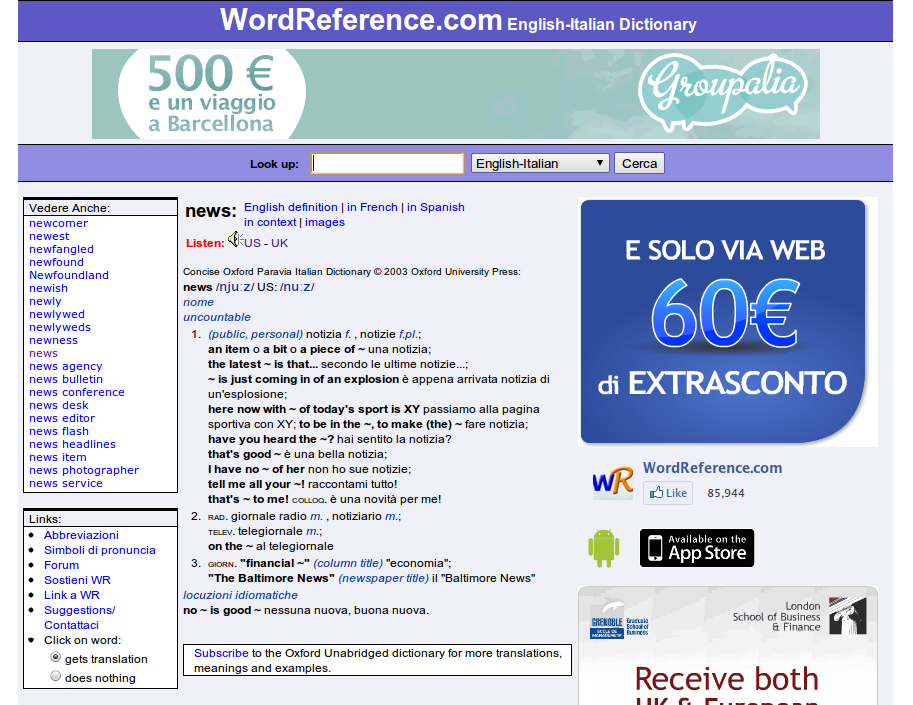Open WordReference.com Facebook page title
The width and height of the screenshot is (913, 705).
tap(712, 468)
